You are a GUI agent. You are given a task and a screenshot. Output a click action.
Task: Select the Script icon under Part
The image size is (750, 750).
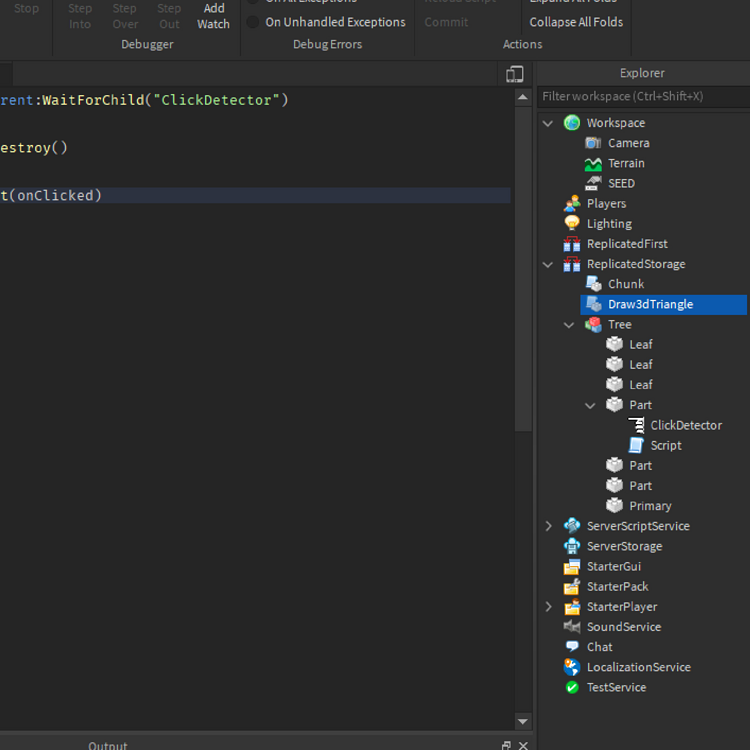(635, 445)
